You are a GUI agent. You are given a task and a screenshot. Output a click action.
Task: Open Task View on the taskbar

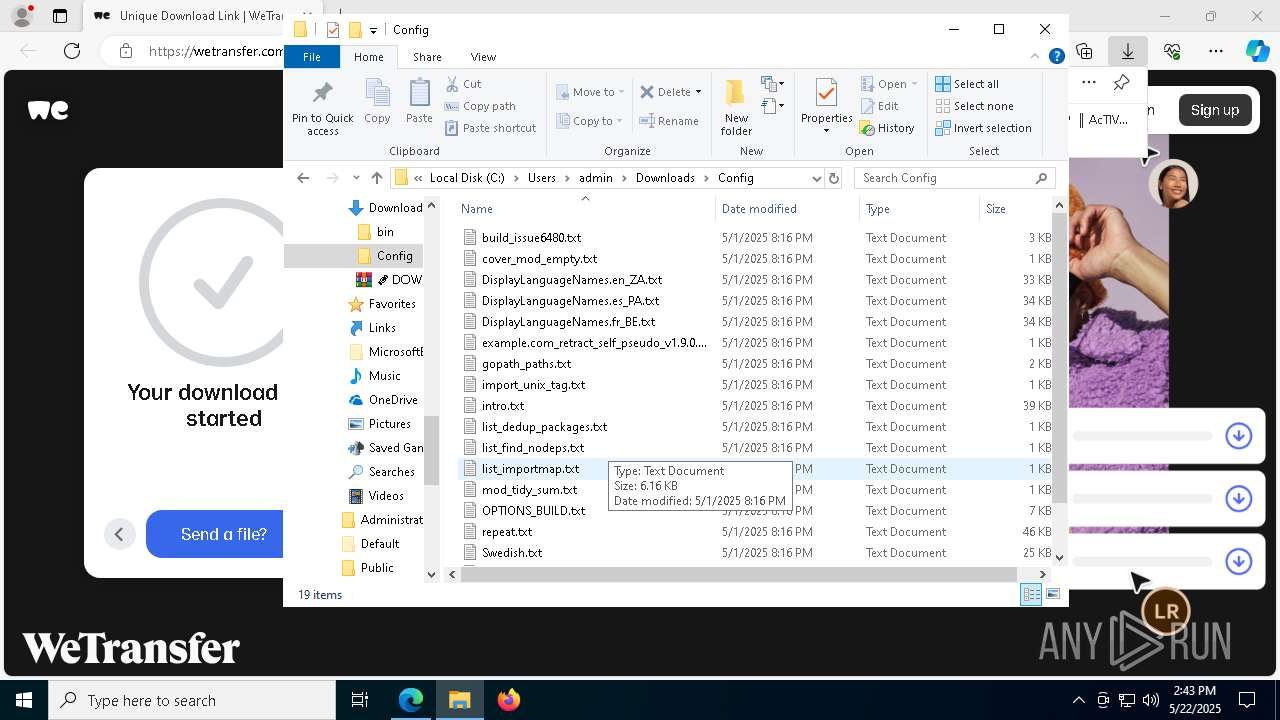(x=360, y=700)
